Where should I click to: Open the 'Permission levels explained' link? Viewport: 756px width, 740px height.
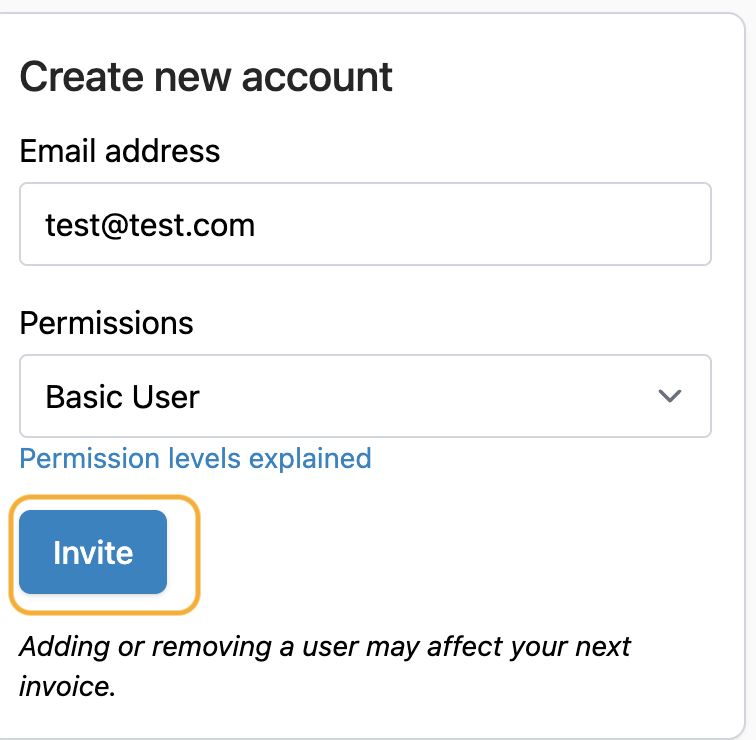tap(195, 458)
